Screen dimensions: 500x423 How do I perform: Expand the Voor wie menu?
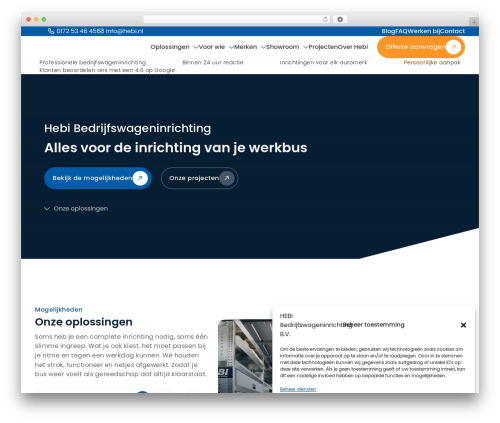(x=216, y=47)
